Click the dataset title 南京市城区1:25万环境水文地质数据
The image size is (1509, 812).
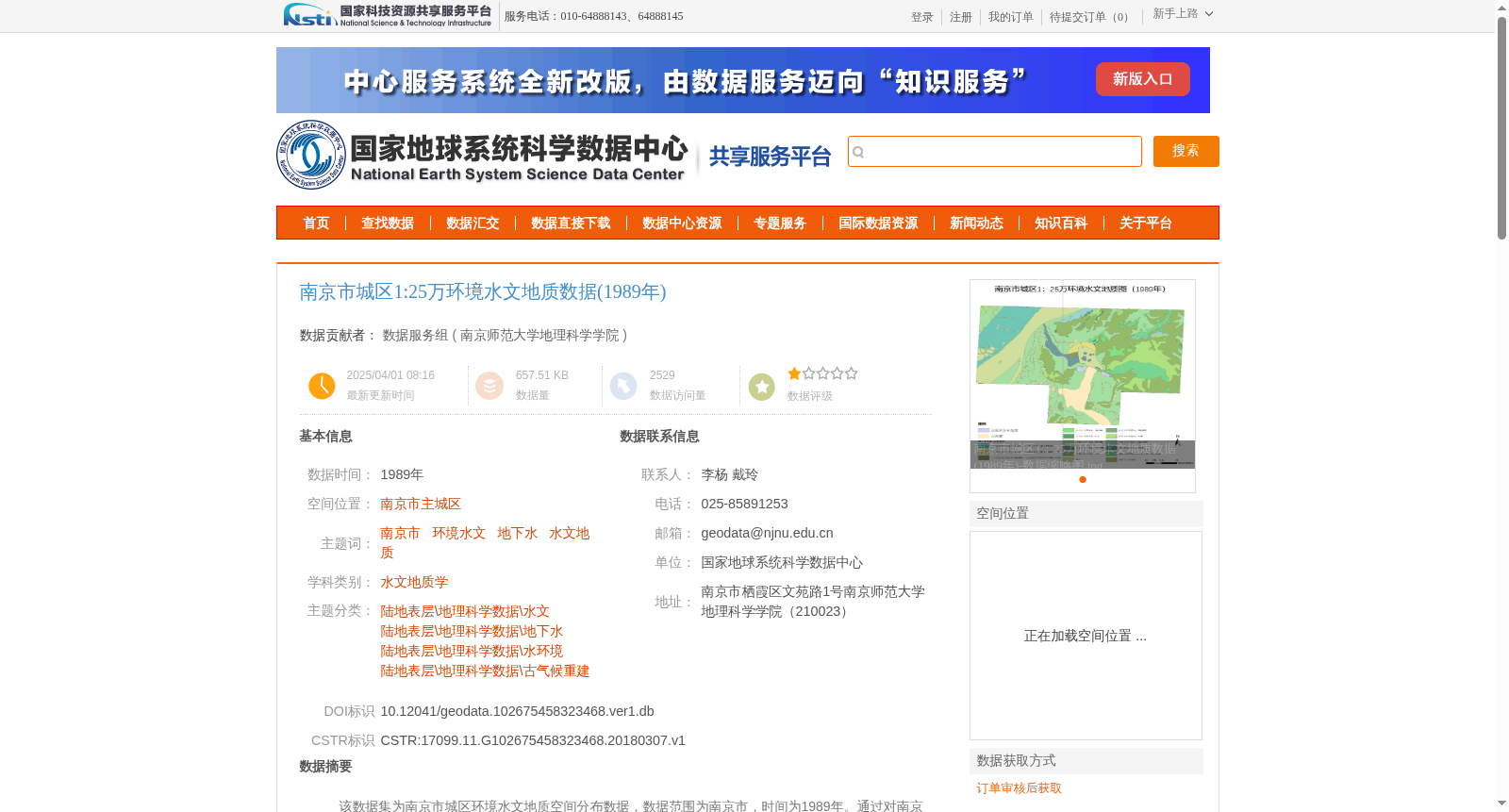pyautogui.click(x=482, y=292)
